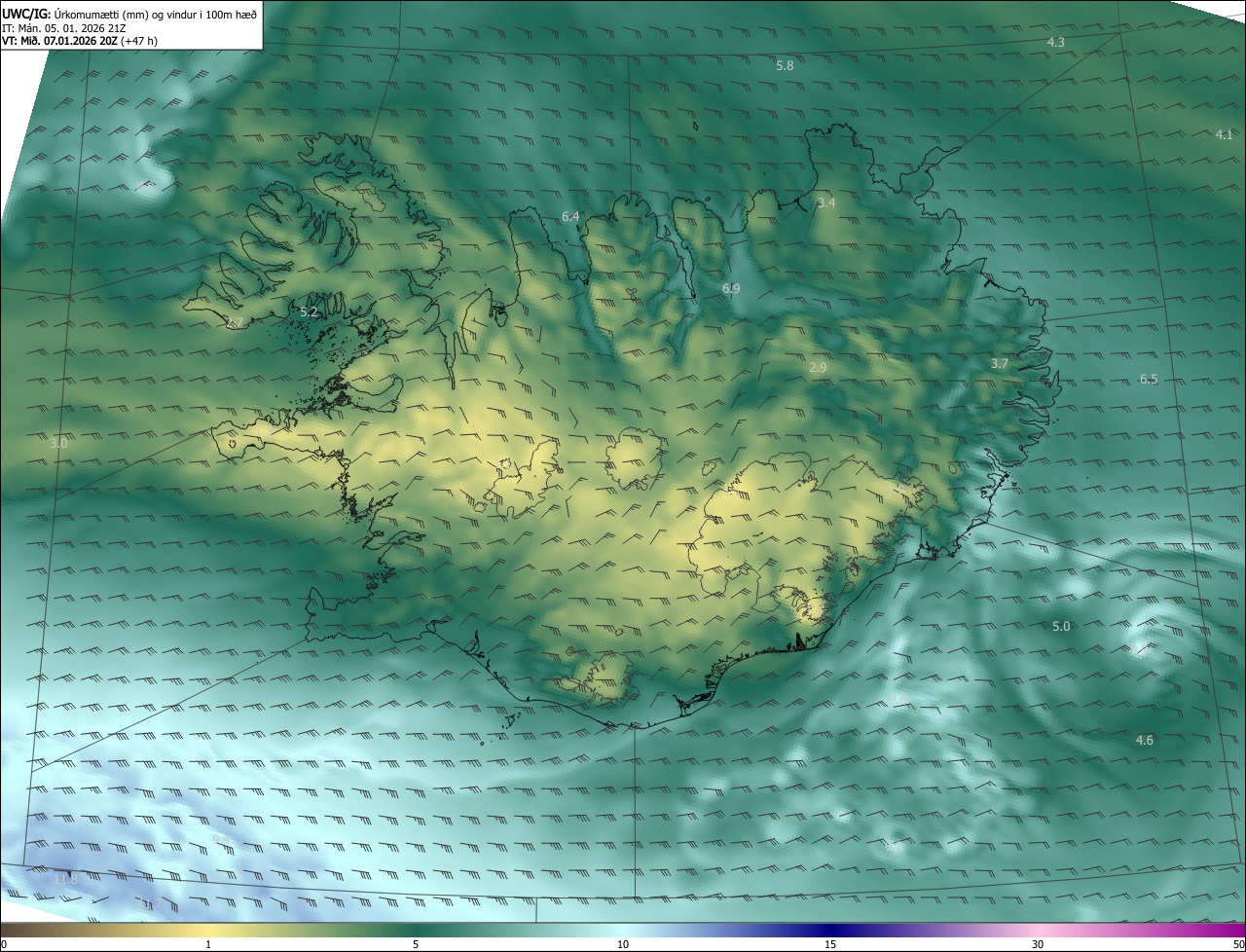The image size is (1246, 952).
Task: Click the '11.8' value label on the map
Action: (x=65, y=880)
